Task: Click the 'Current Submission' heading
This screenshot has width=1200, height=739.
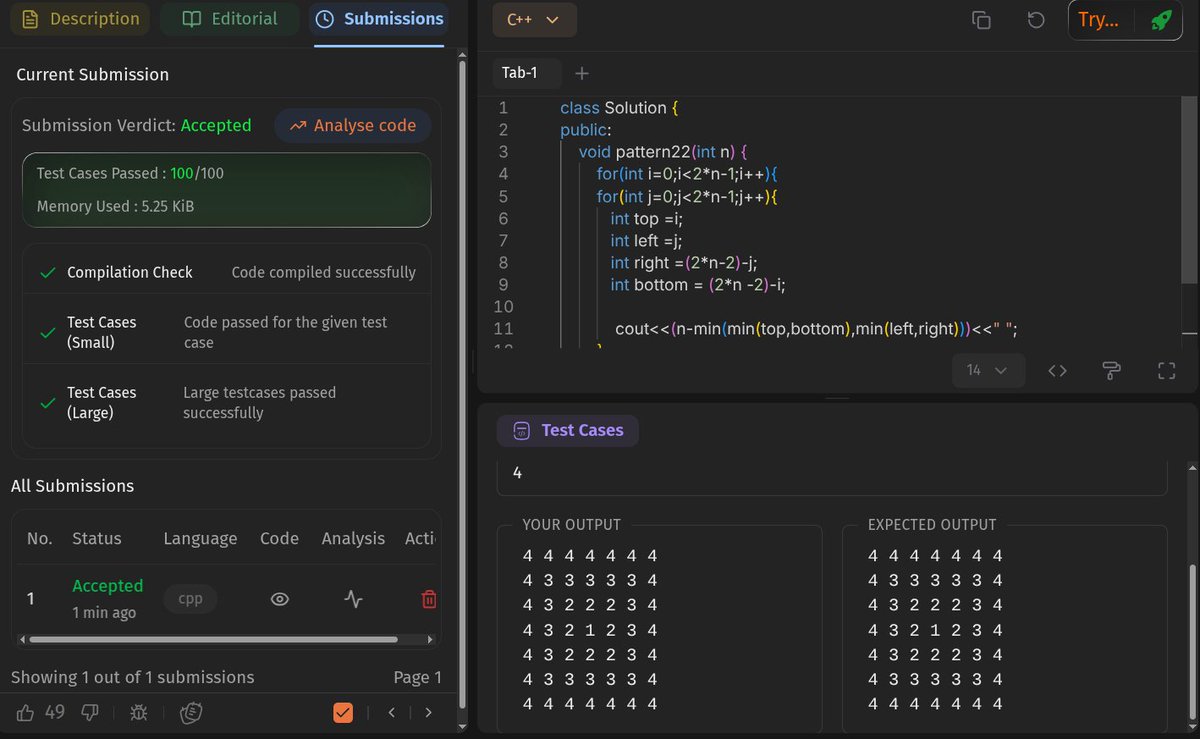Action: (92, 74)
